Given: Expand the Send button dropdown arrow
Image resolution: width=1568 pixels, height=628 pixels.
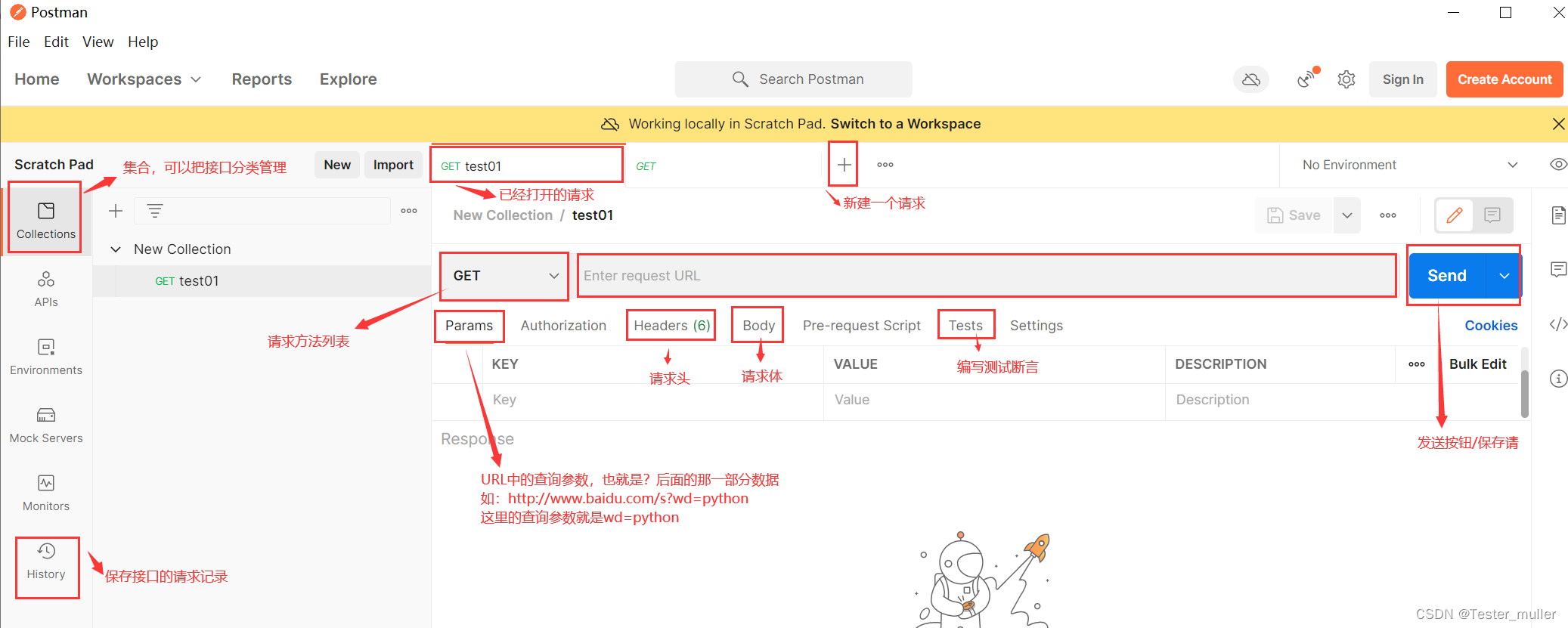Looking at the screenshot, I should 1504,276.
